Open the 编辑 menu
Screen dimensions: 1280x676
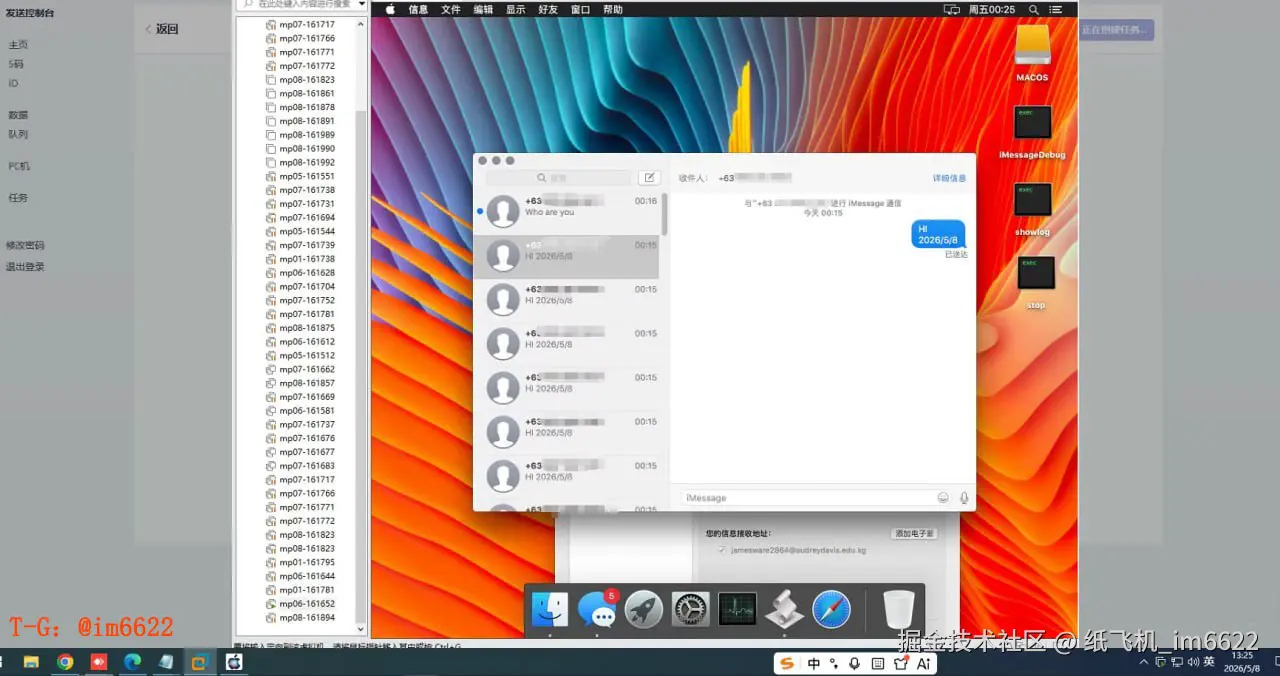coord(483,9)
